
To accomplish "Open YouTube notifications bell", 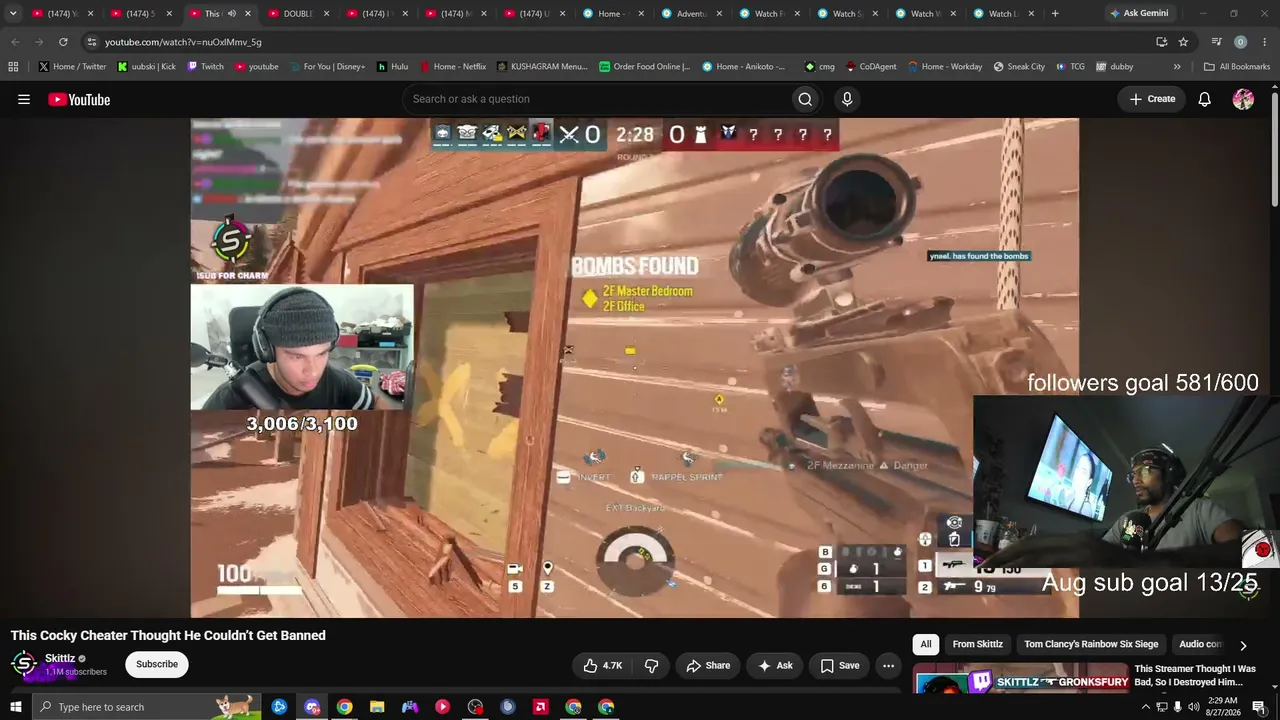I will pos(1205,99).
